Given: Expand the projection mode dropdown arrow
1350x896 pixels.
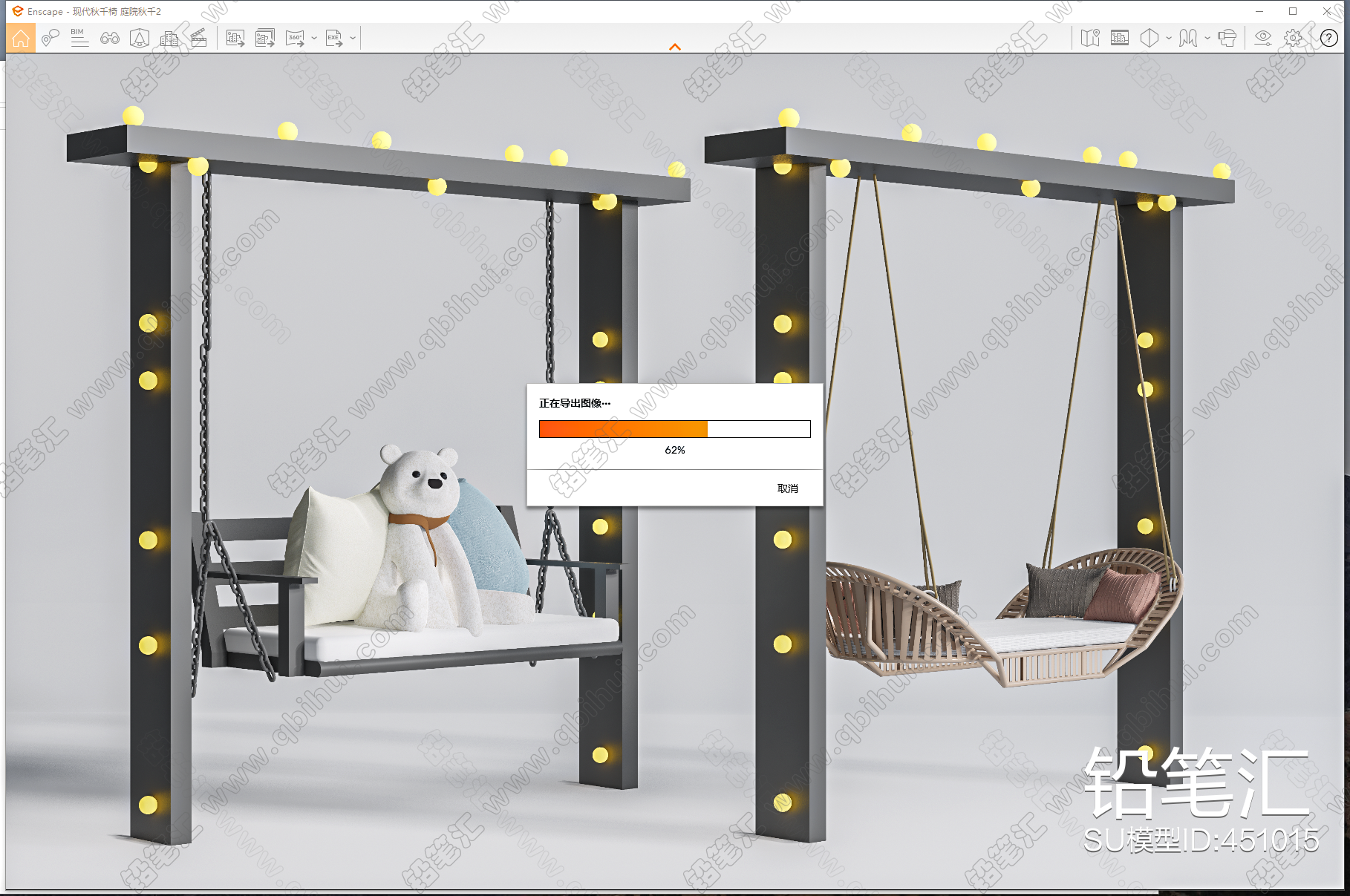Looking at the screenshot, I should coord(1169,38).
